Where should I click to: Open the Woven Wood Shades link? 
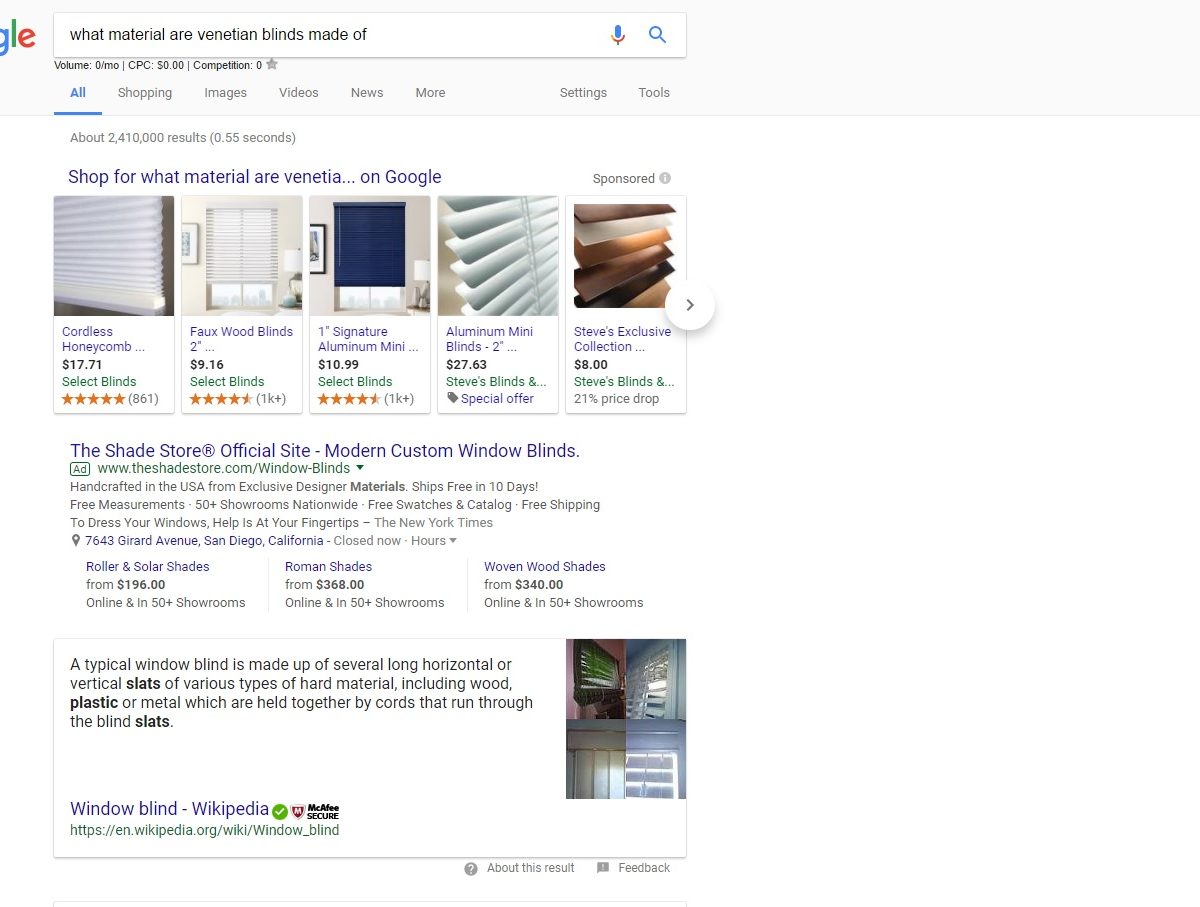[545, 567]
